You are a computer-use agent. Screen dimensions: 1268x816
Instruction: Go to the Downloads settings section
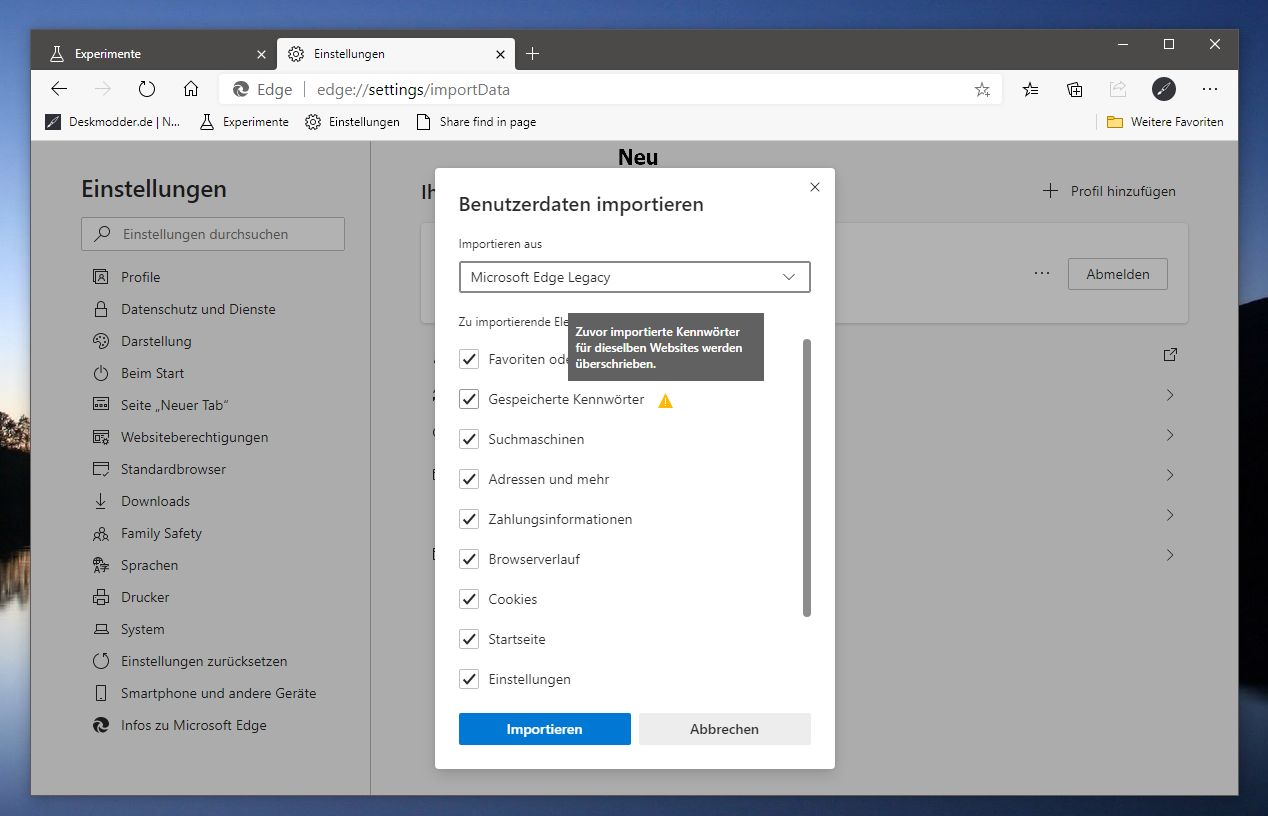[x=155, y=501]
